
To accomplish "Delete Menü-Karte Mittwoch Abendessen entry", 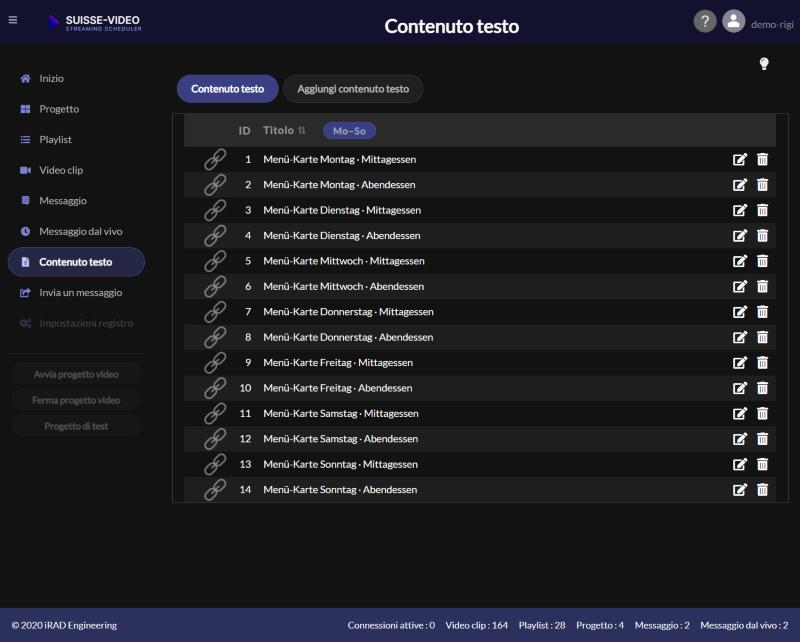I will tap(762, 286).
